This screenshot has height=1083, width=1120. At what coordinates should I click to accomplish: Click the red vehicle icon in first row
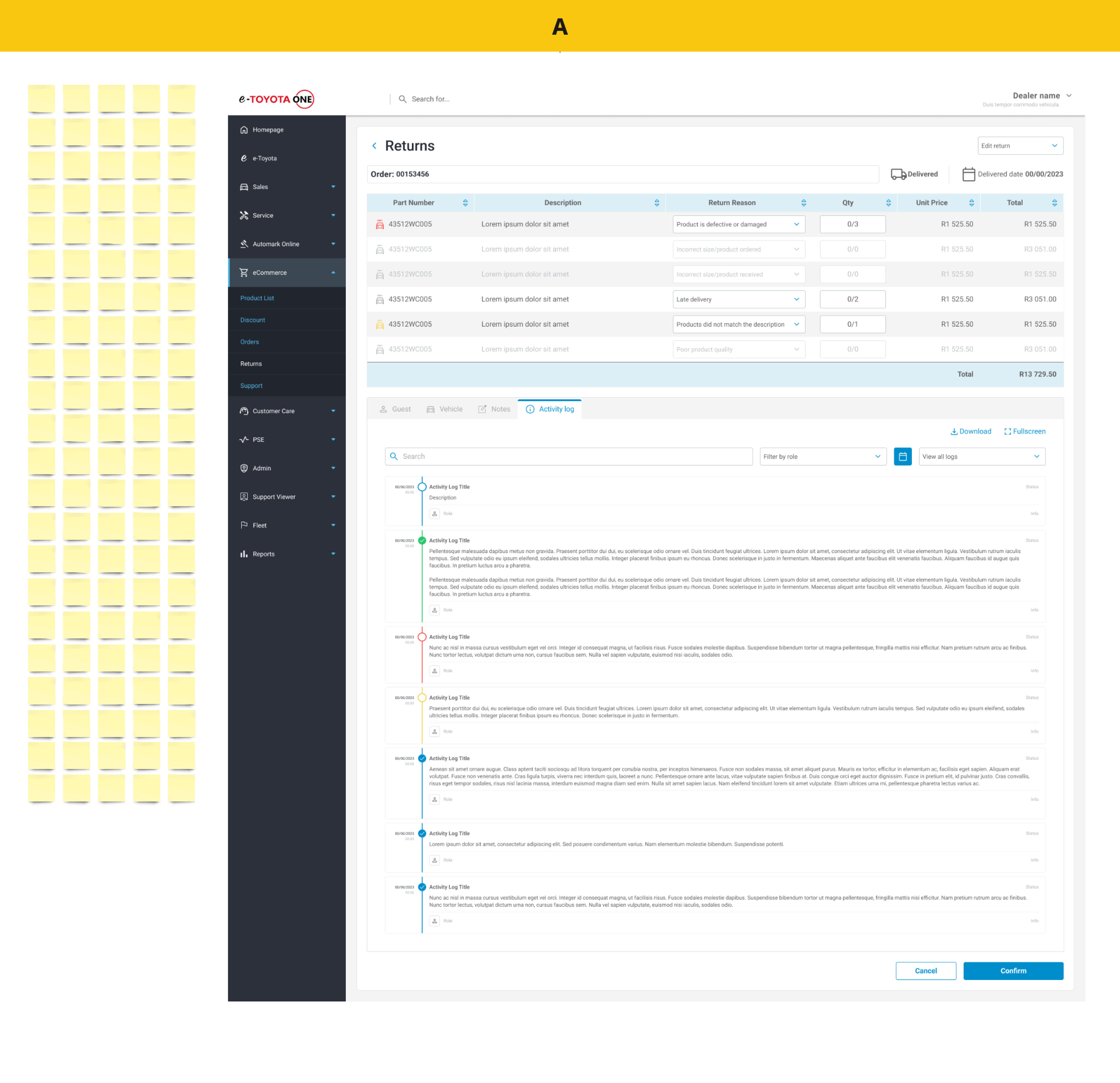(x=379, y=224)
